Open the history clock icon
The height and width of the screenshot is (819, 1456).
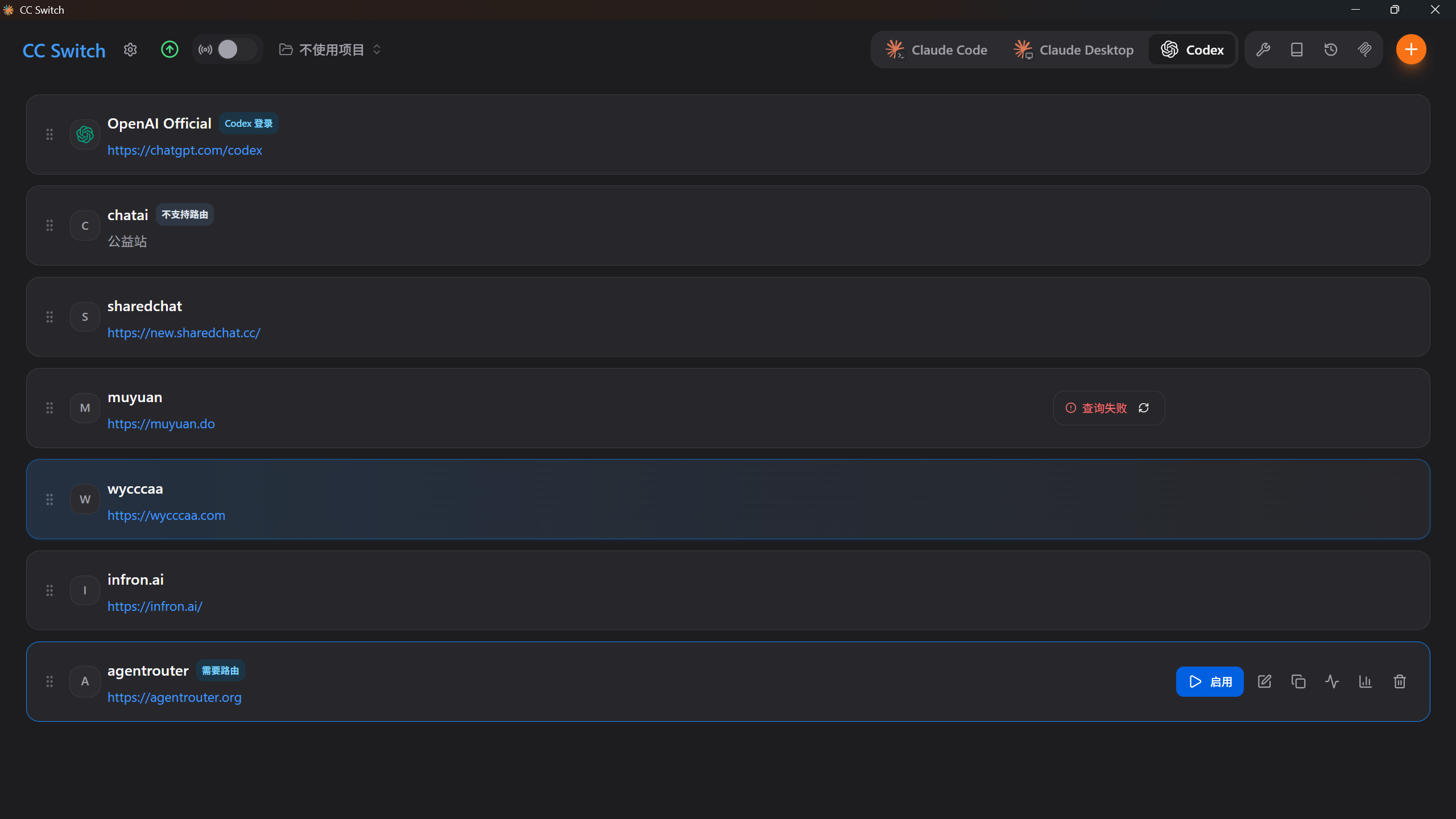pyautogui.click(x=1331, y=50)
